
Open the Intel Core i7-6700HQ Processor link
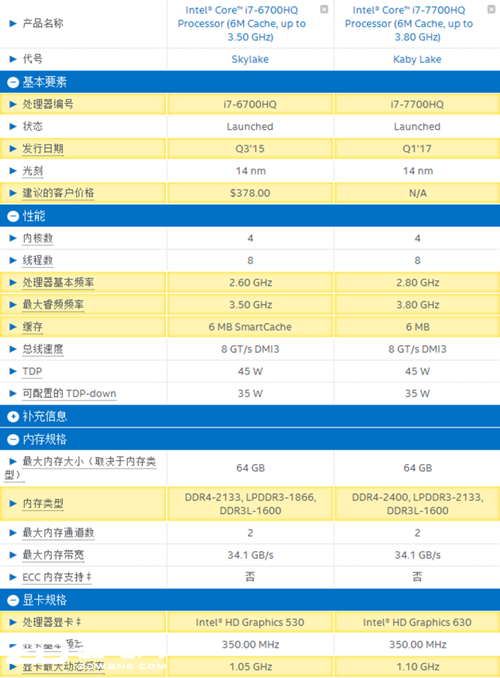coord(242,23)
